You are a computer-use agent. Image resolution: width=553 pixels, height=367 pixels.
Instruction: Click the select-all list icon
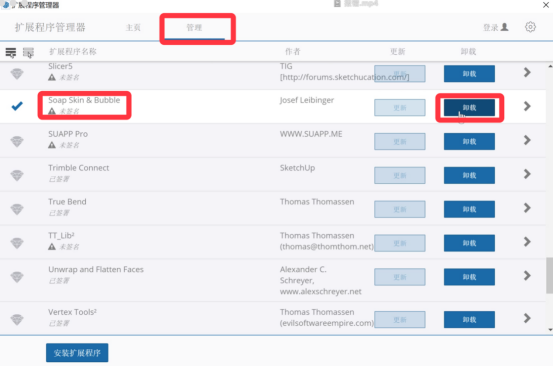click(x=11, y=53)
